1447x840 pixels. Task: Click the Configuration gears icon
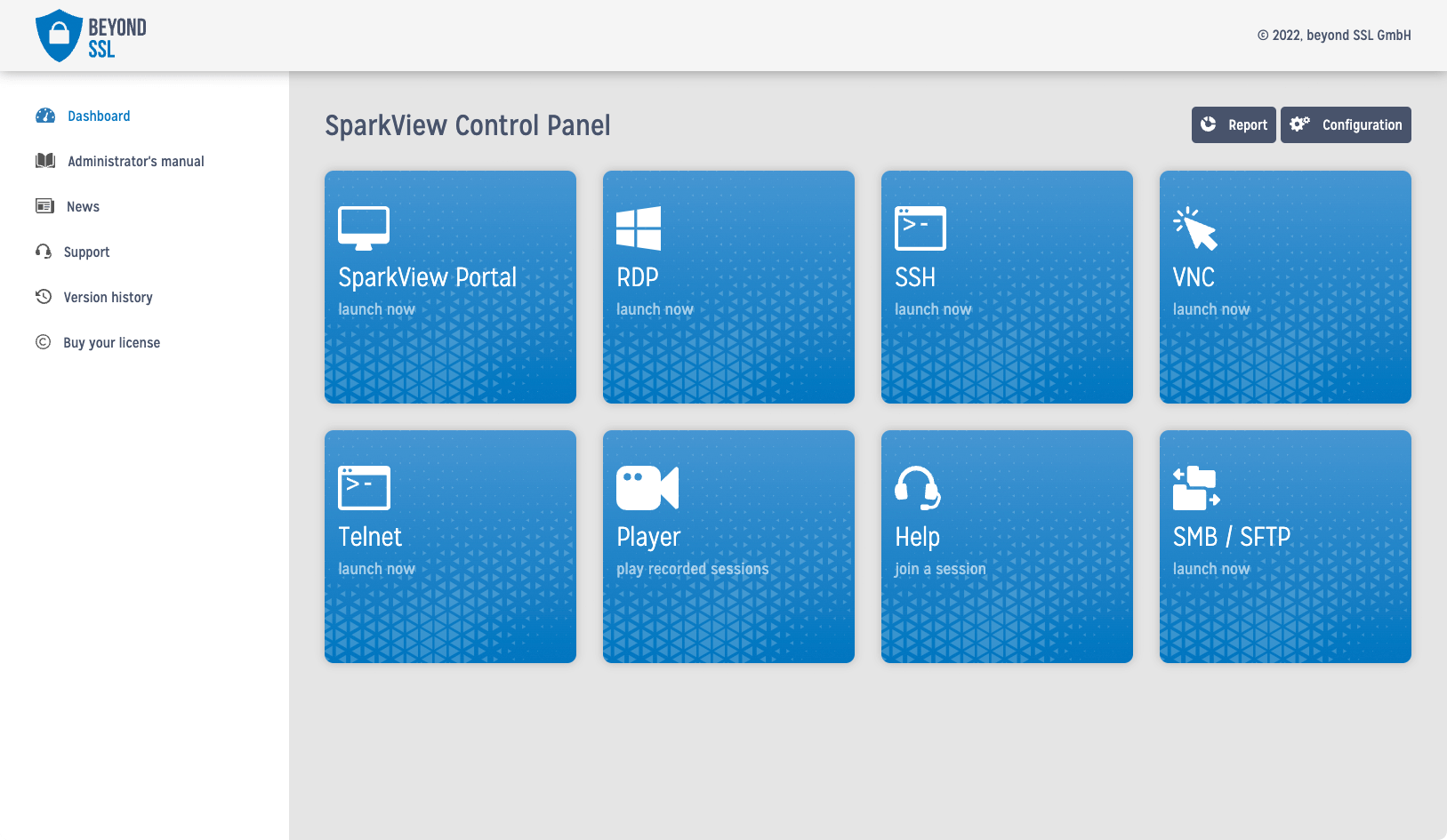1300,124
